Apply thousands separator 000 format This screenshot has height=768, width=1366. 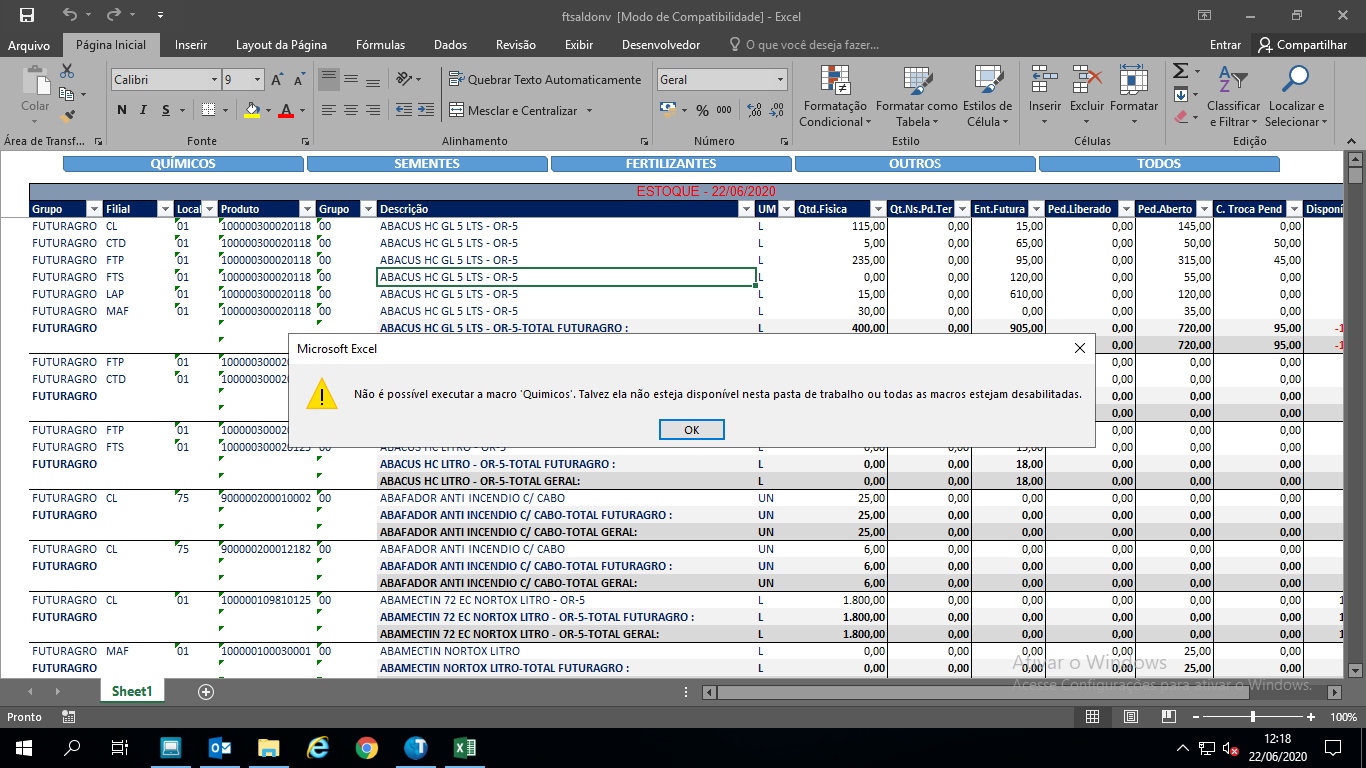tap(723, 110)
